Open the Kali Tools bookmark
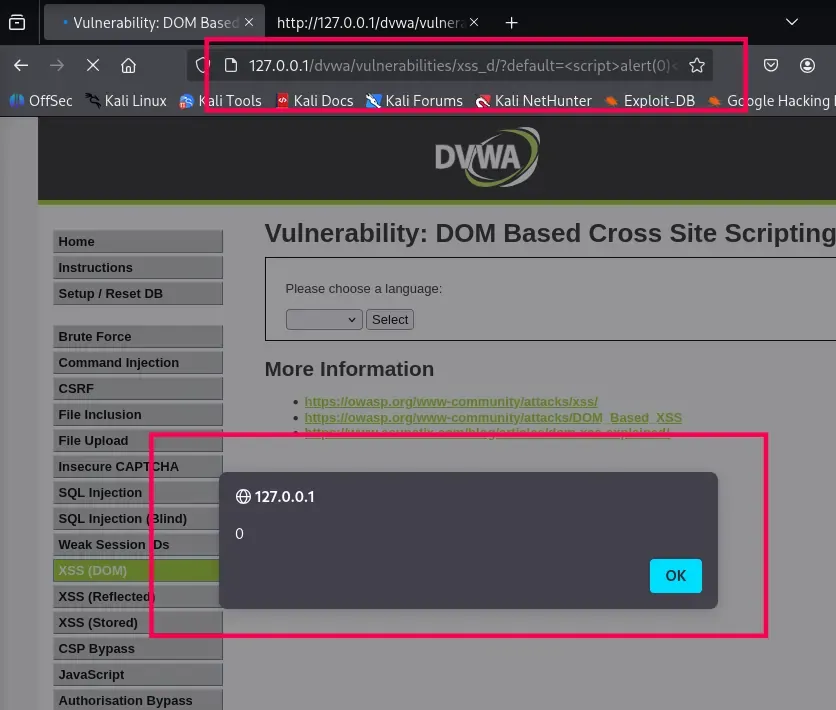836x710 pixels. 221,101
